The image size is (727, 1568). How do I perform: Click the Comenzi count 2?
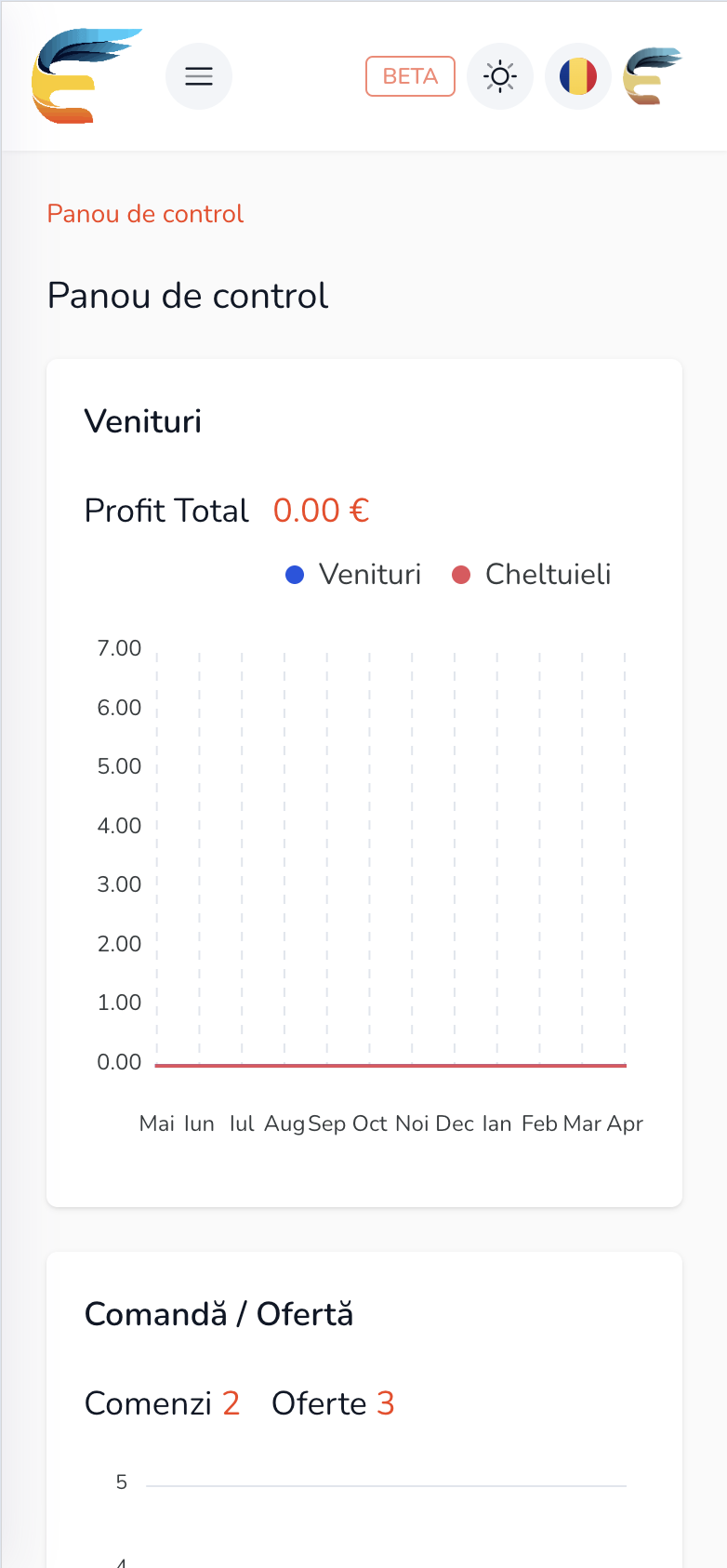231,1403
